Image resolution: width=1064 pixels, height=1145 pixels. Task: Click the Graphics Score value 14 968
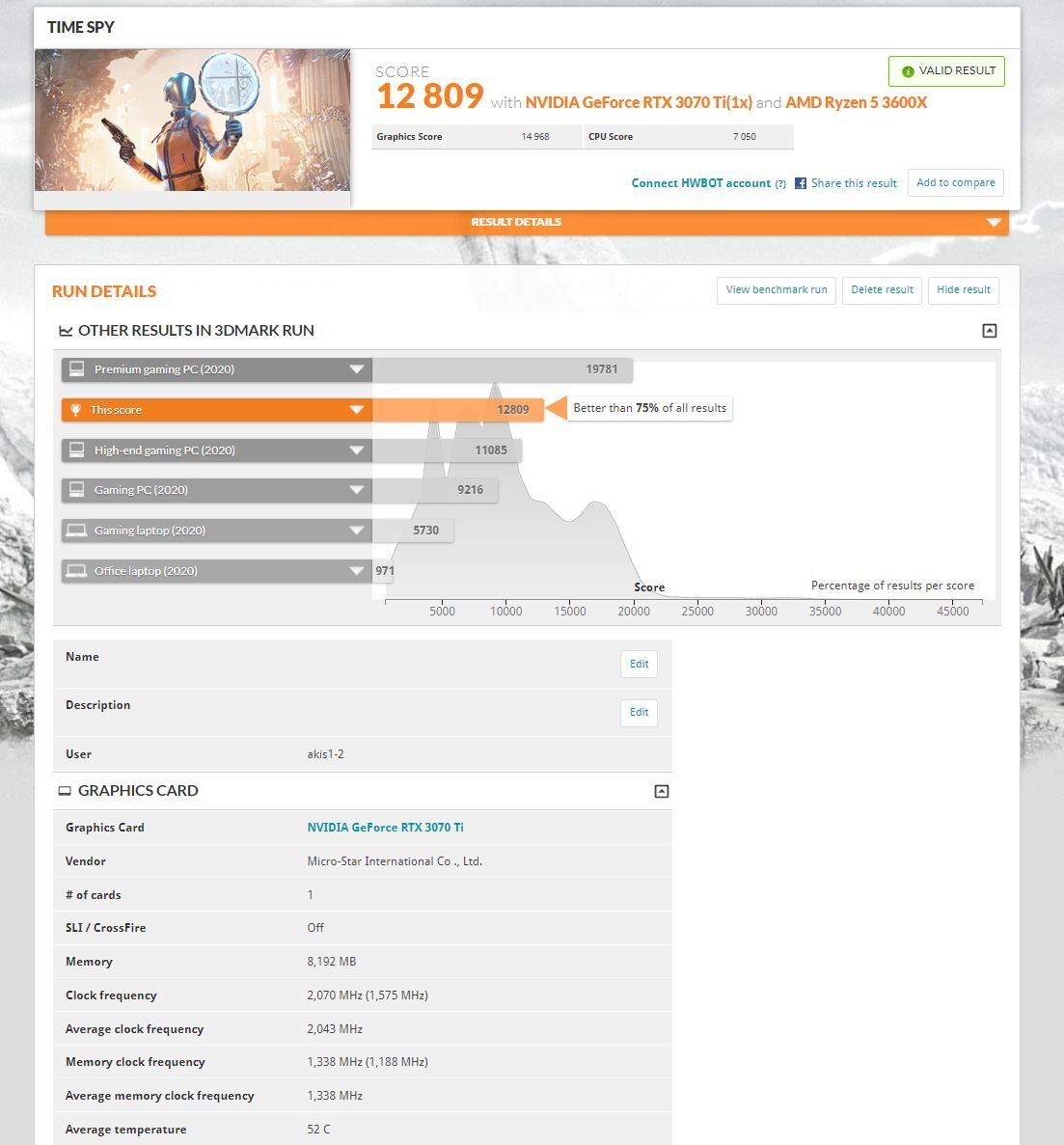click(535, 137)
